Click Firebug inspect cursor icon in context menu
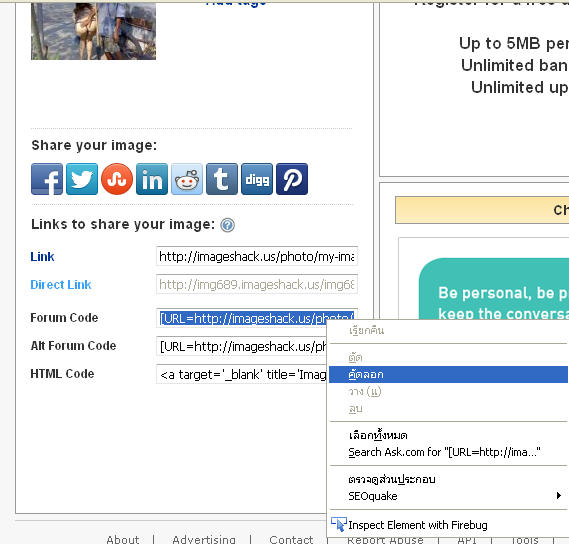This screenshot has width=569, height=544. 339,524
